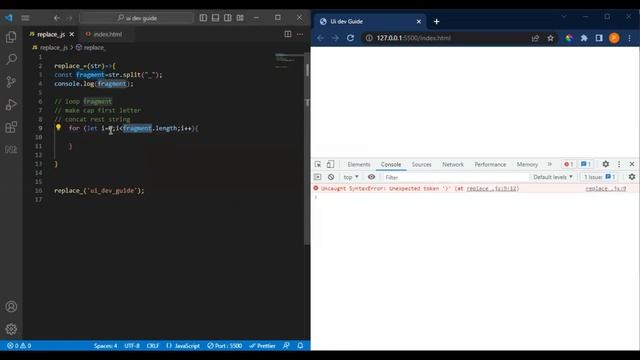Open a new browser tab
The height and width of the screenshot is (360, 640).
pos(436,22)
